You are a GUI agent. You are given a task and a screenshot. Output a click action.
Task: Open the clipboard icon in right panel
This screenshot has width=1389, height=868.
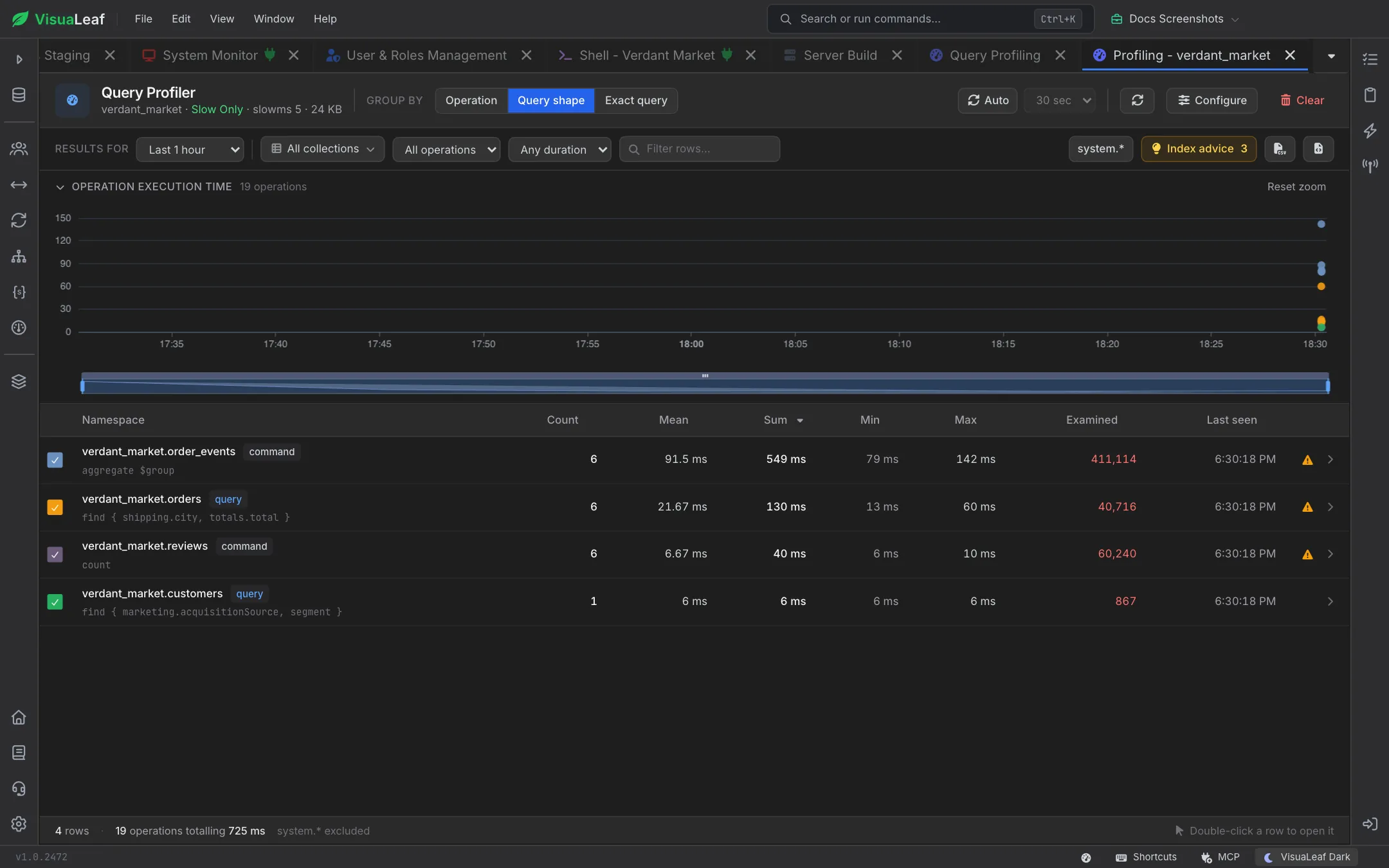tap(1370, 95)
